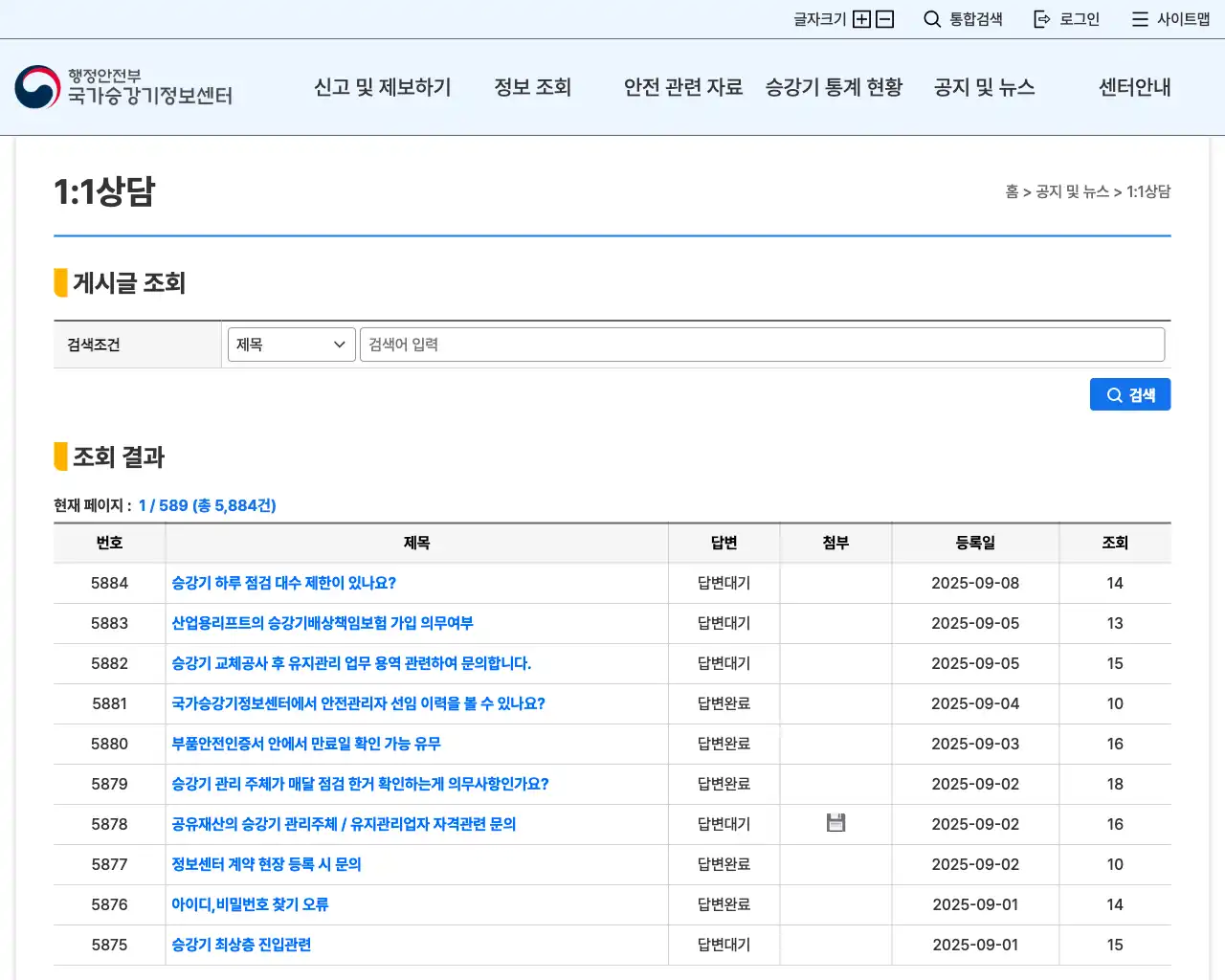Click the 글자크기 label
Image resolution: width=1225 pixels, height=980 pixels.
click(x=820, y=19)
